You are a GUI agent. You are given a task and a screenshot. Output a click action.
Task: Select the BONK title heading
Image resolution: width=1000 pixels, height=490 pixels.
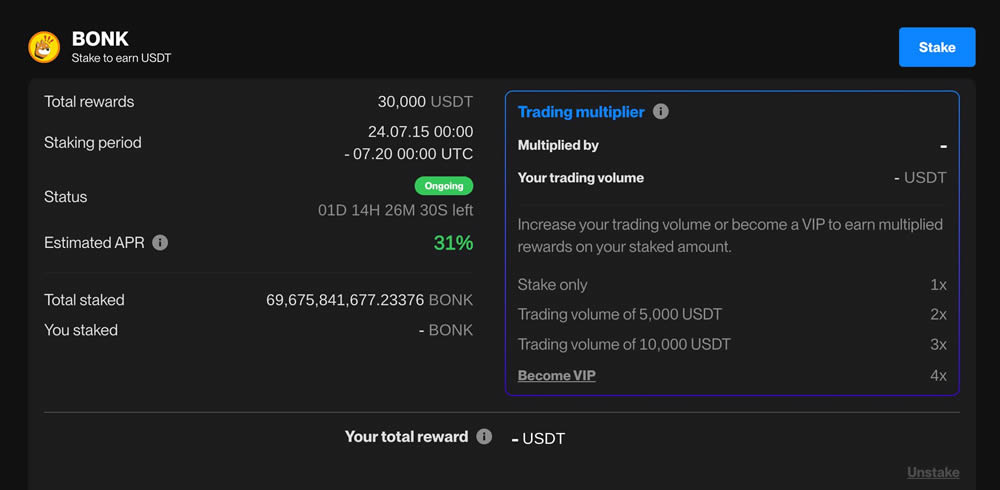point(100,39)
